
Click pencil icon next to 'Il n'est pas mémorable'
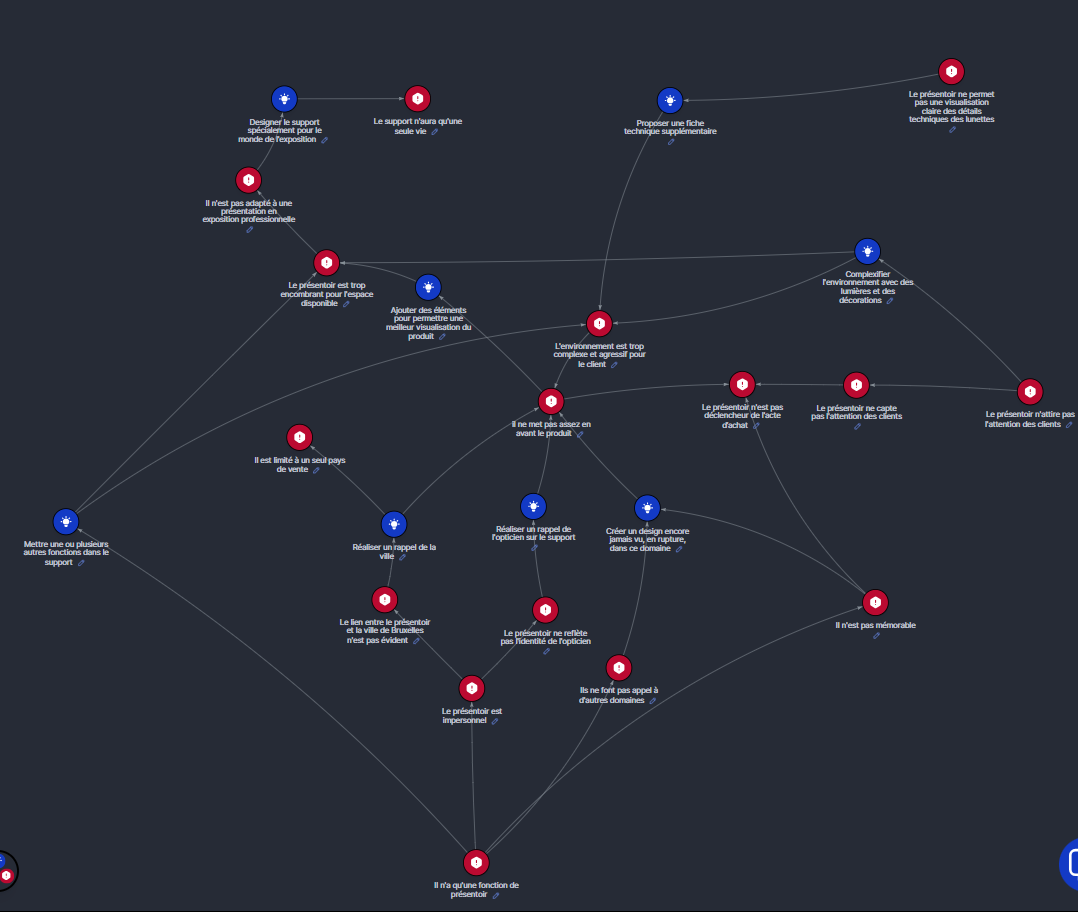[876, 636]
